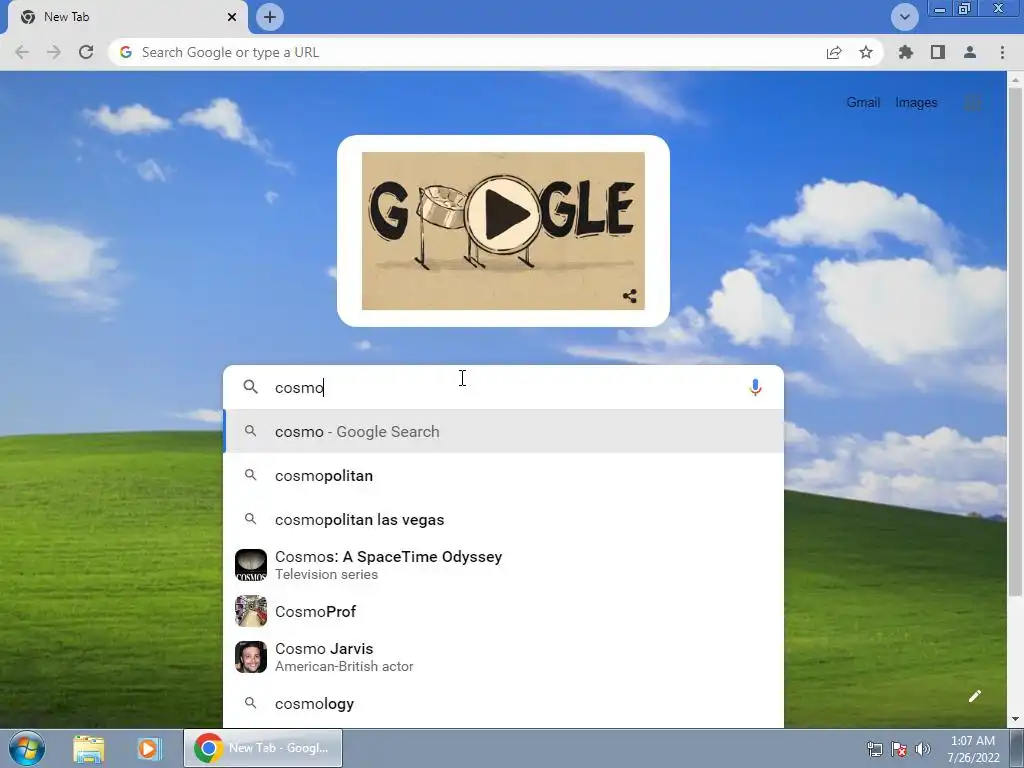Open Windows Media Player taskbar icon

pos(149,748)
